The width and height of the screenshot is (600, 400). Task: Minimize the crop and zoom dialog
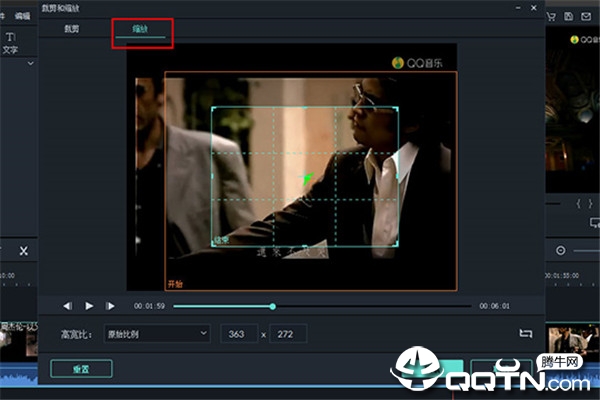point(518,8)
